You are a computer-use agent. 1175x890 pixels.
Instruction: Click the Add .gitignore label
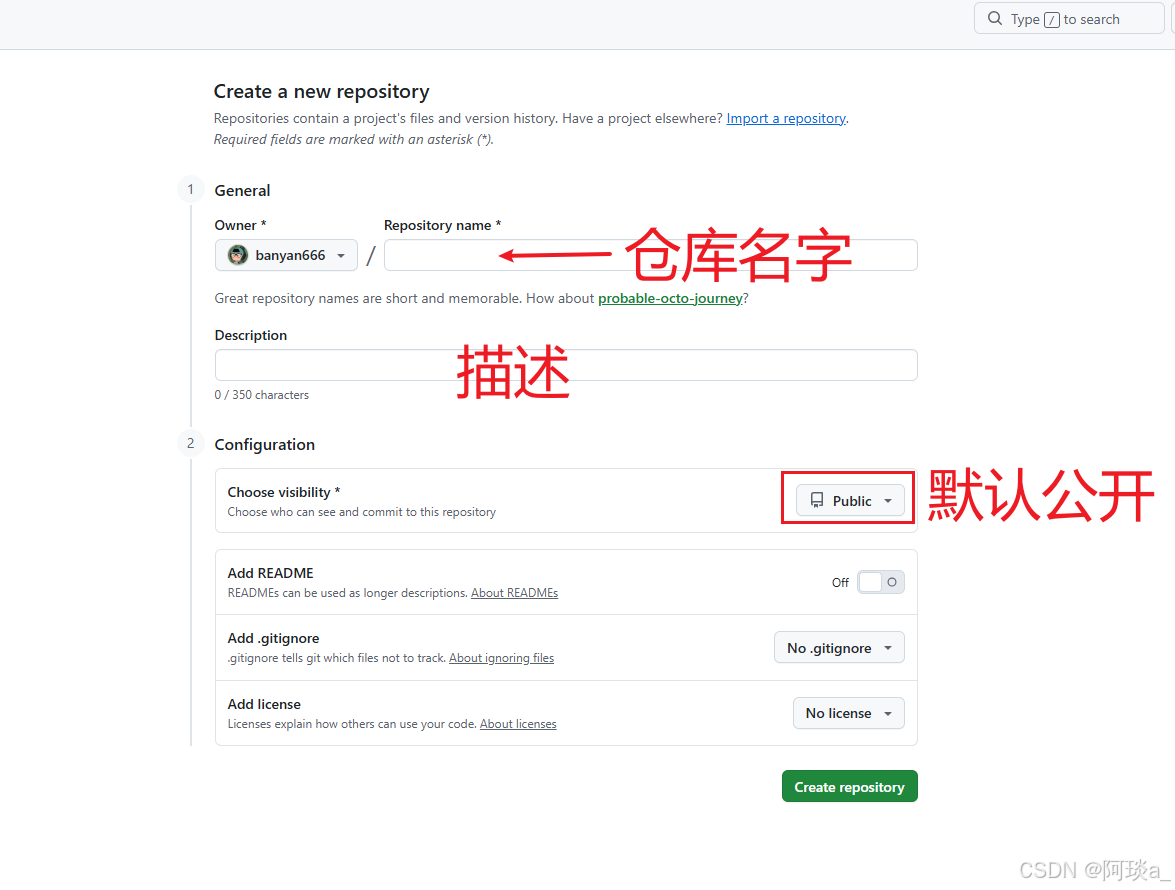click(274, 638)
